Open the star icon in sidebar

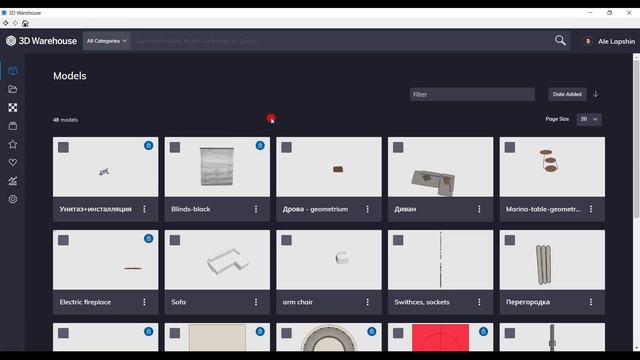(13, 144)
